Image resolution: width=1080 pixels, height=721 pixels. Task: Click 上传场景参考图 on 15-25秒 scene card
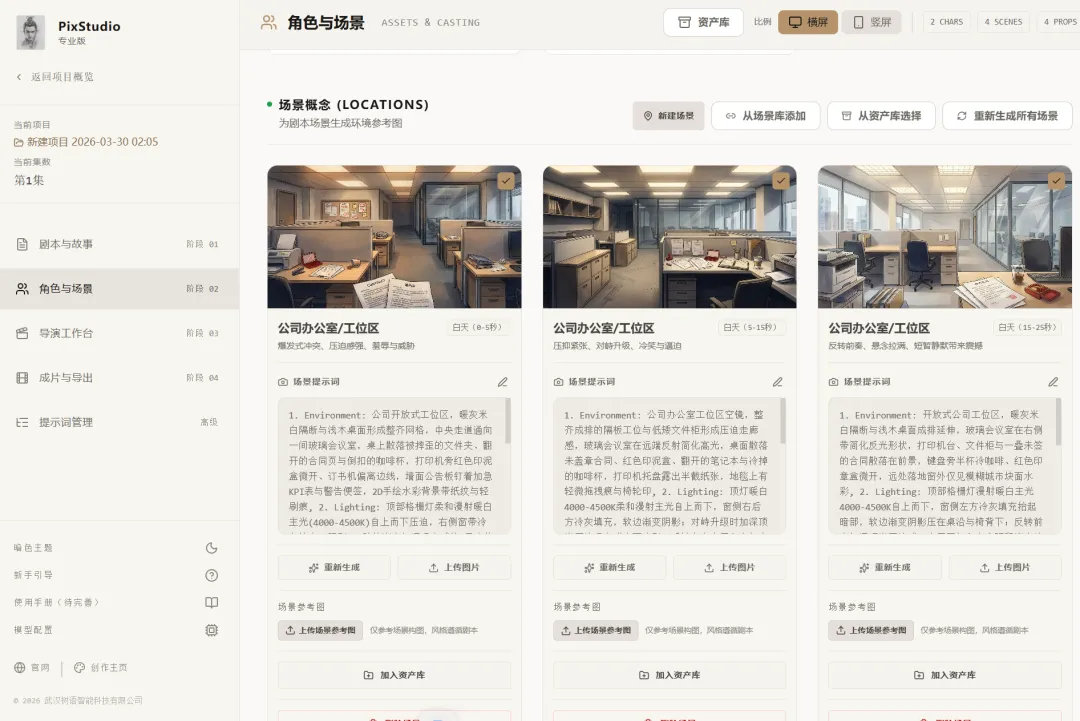(871, 630)
